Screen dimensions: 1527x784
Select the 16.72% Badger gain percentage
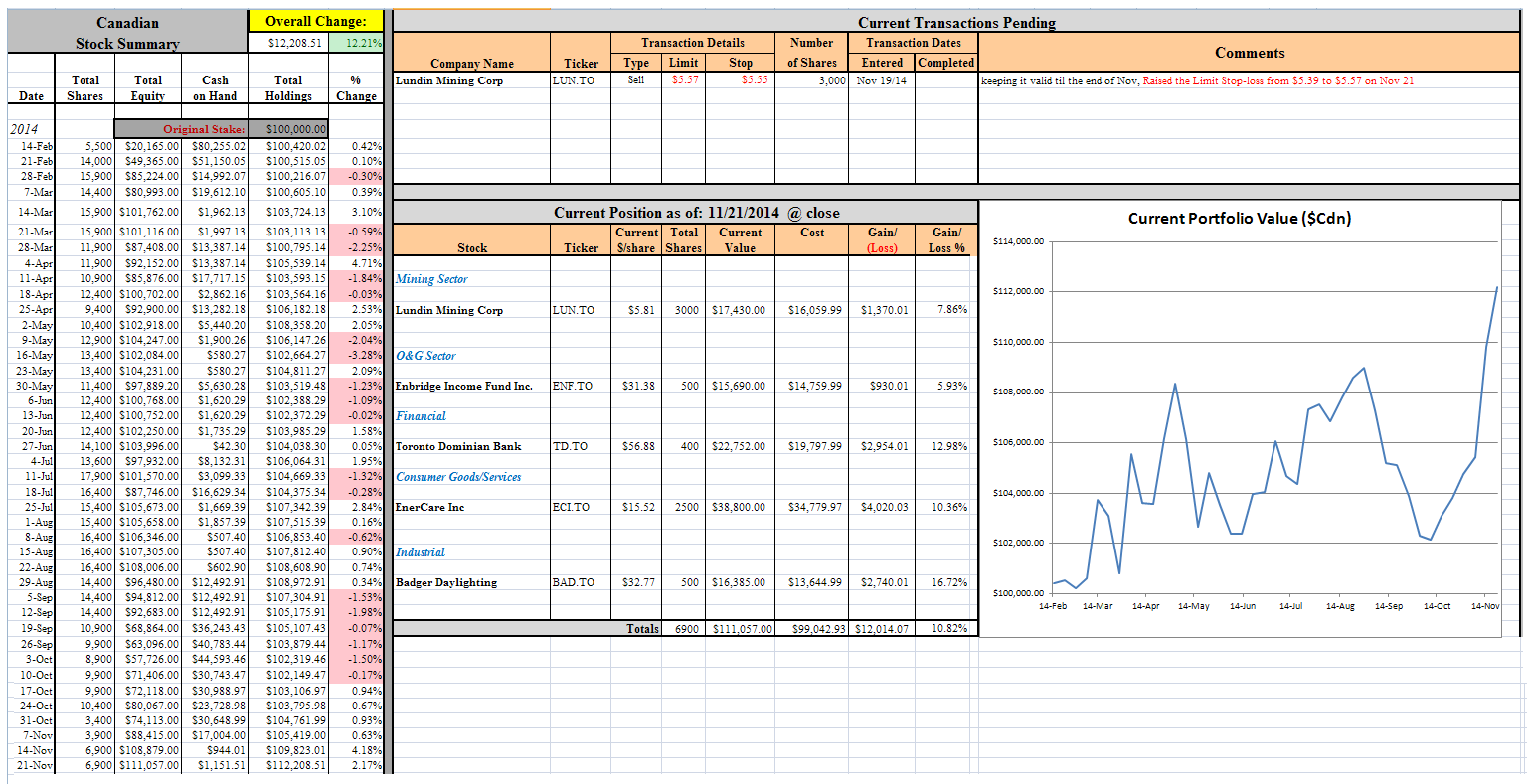click(x=949, y=582)
